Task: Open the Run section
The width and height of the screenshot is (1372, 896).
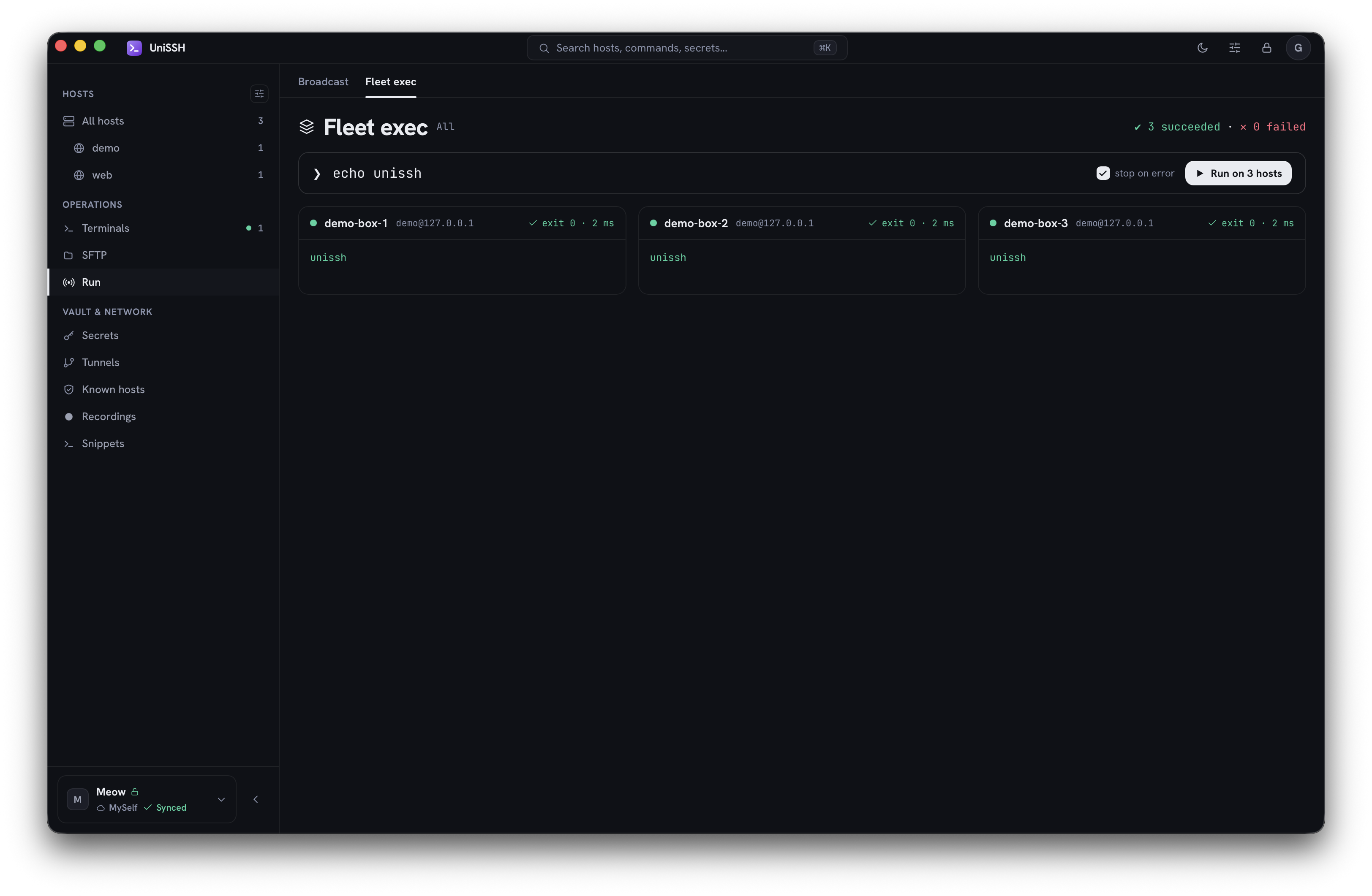Action: point(163,282)
